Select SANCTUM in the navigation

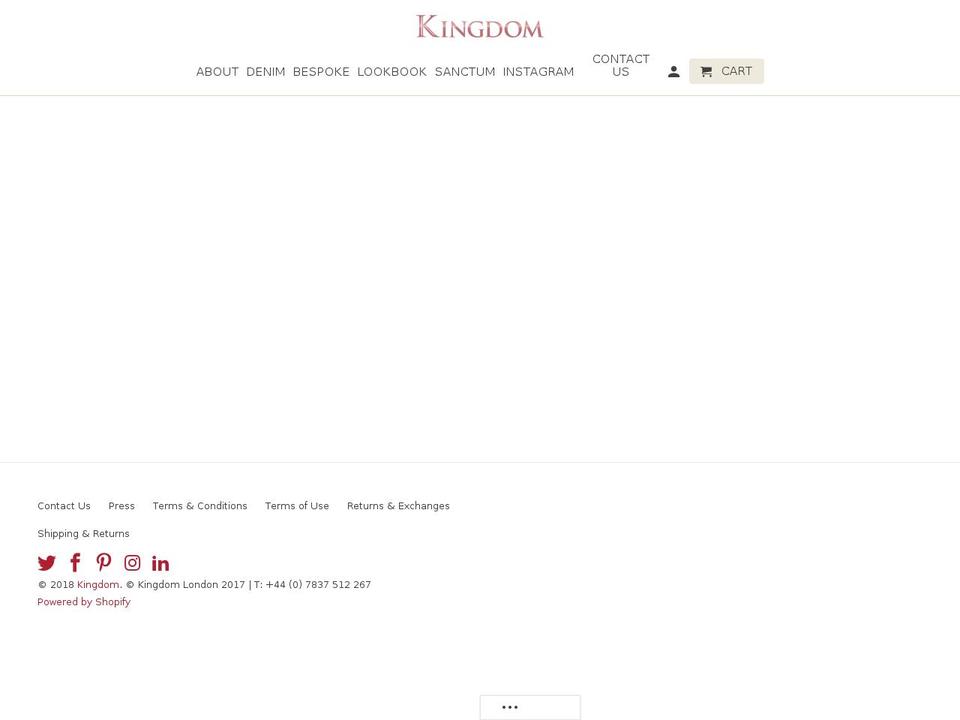pos(465,72)
